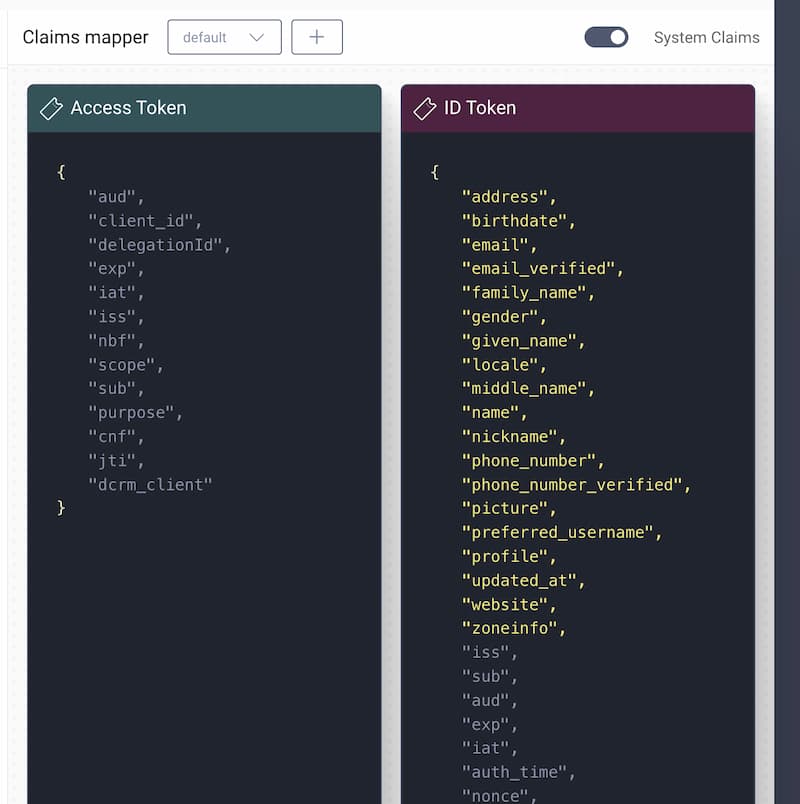
Task: Select the "dcrm_client" claim entry
Action: (150, 484)
